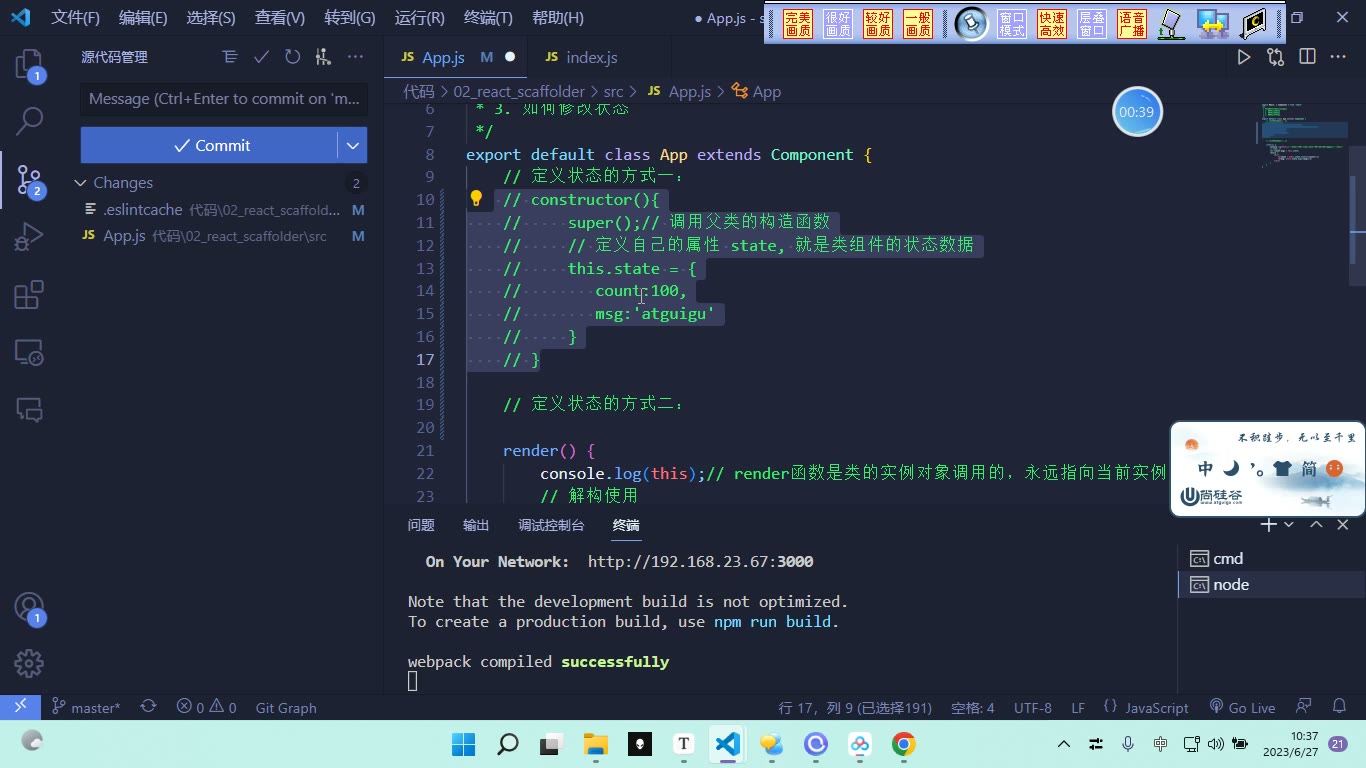Toggle the IME half-moon width mode
Screen dimensions: 1366x768
(1231, 468)
